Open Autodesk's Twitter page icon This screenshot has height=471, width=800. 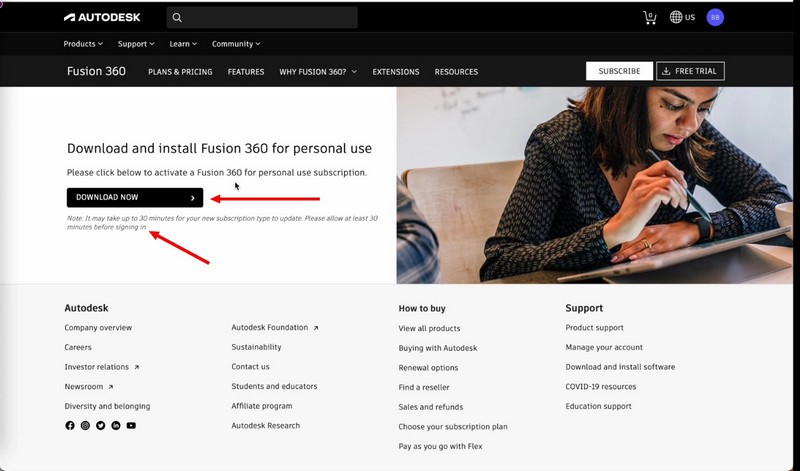100,426
